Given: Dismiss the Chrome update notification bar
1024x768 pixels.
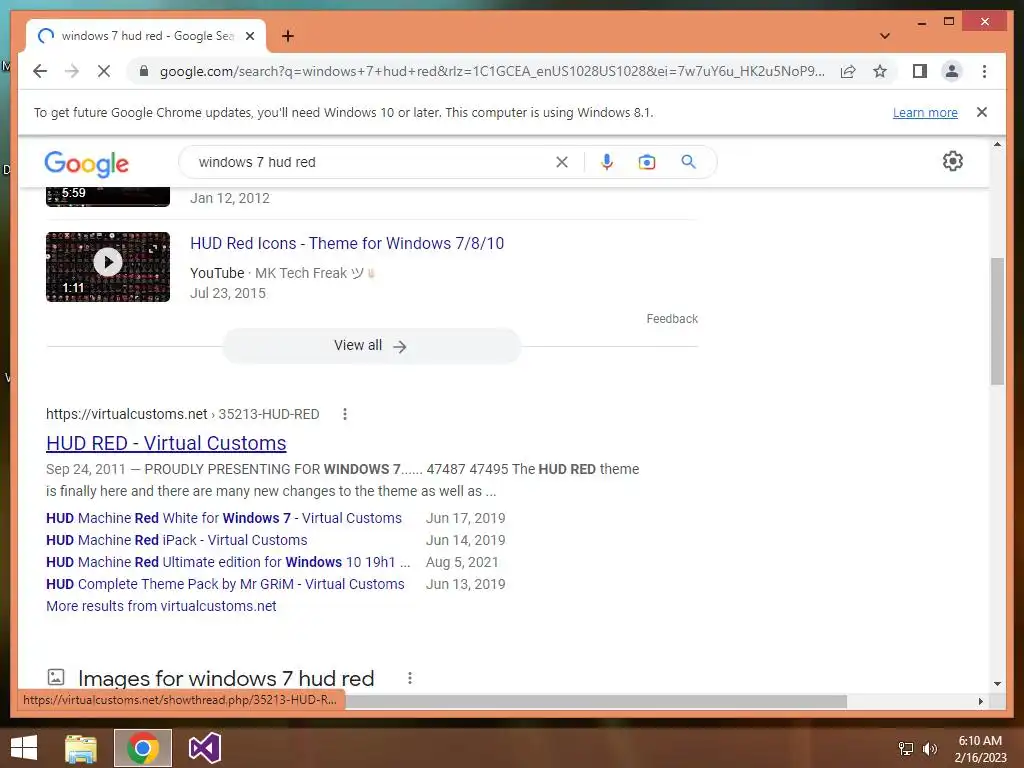Looking at the screenshot, I should coord(982,112).
